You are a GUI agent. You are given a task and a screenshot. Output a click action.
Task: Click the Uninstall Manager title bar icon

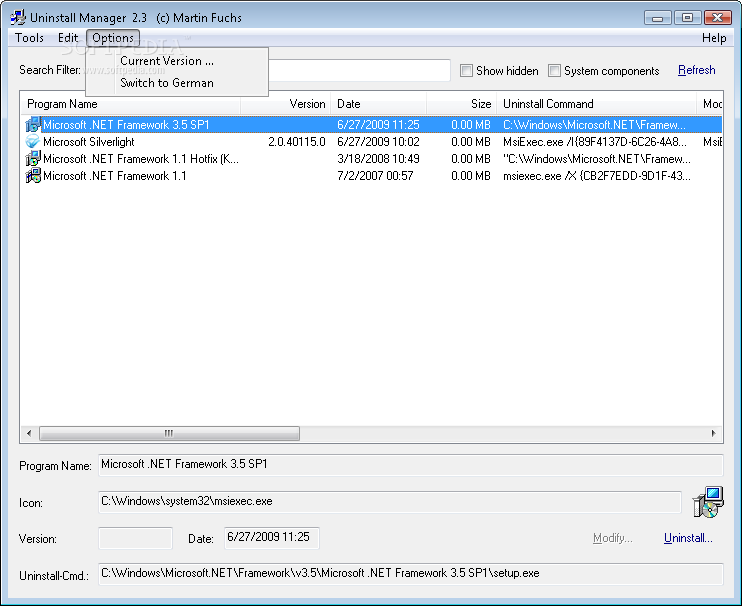click(x=18, y=17)
